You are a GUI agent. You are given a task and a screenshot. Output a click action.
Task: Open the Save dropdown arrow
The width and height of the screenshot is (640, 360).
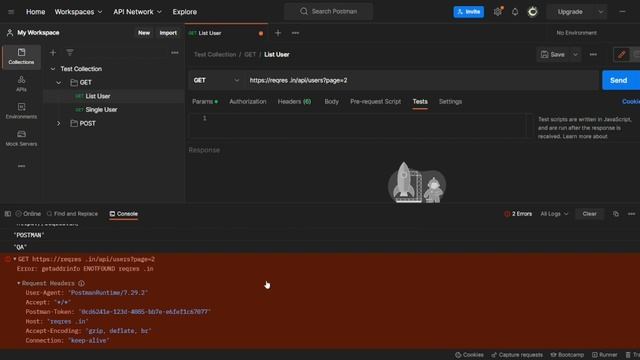(x=575, y=54)
